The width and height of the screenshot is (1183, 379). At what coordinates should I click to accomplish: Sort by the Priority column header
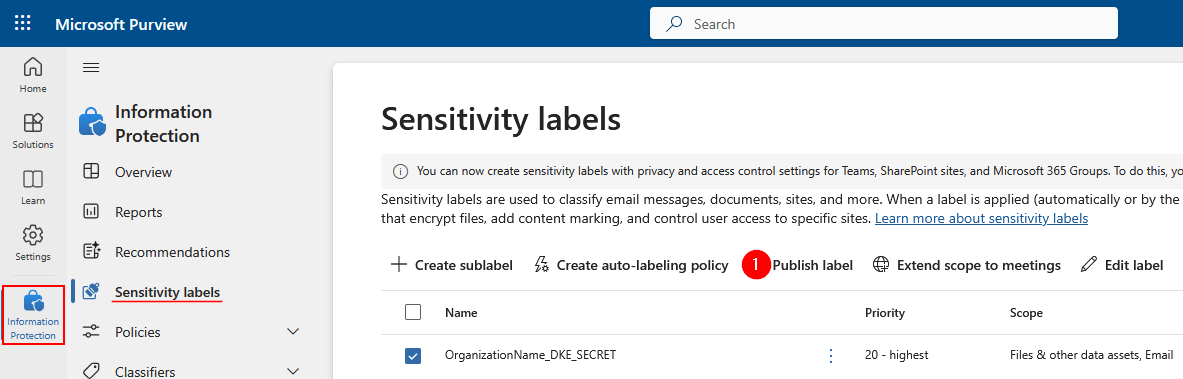[884, 313]
